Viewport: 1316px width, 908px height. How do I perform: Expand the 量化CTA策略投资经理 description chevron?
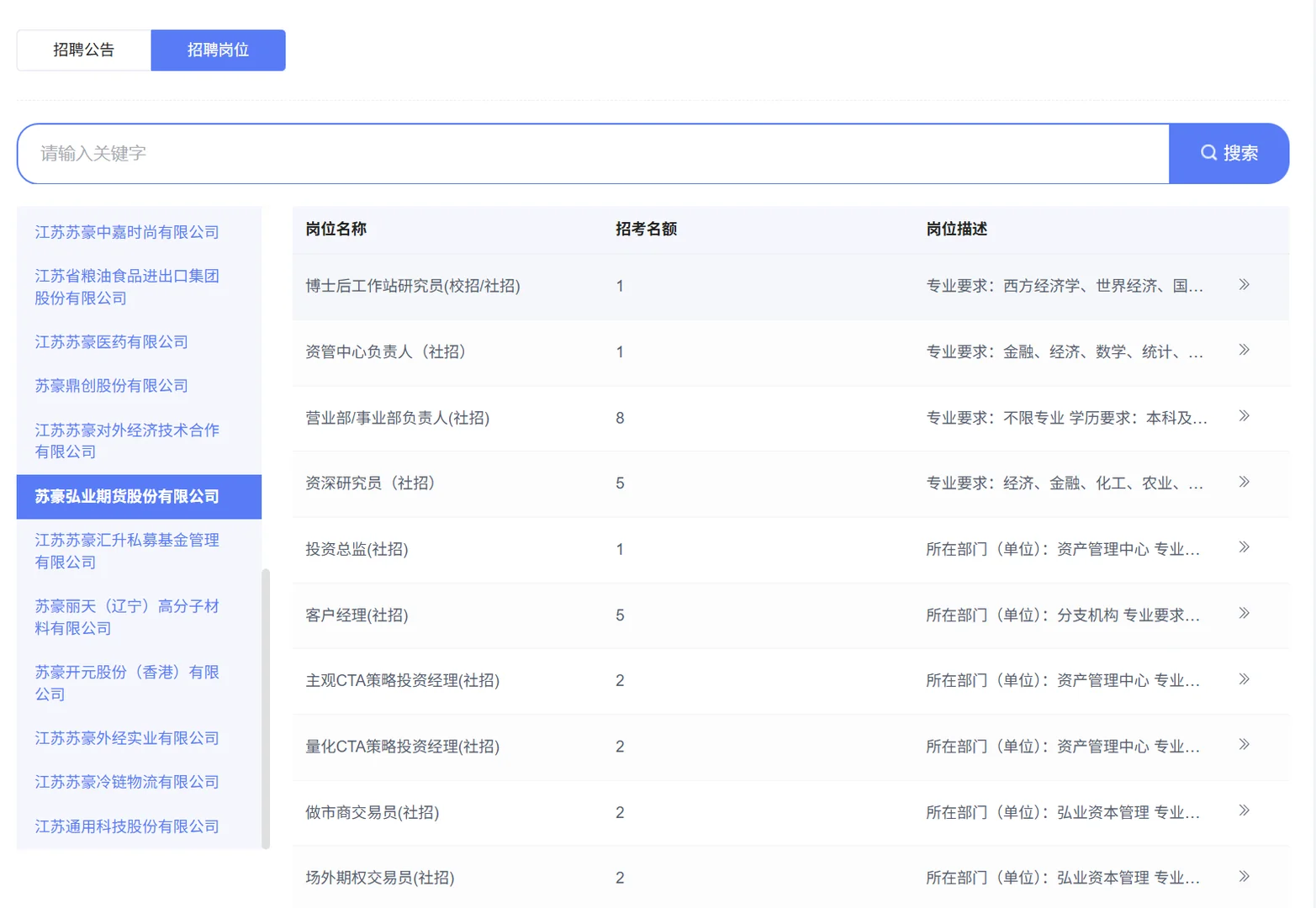coord(1244,744)
